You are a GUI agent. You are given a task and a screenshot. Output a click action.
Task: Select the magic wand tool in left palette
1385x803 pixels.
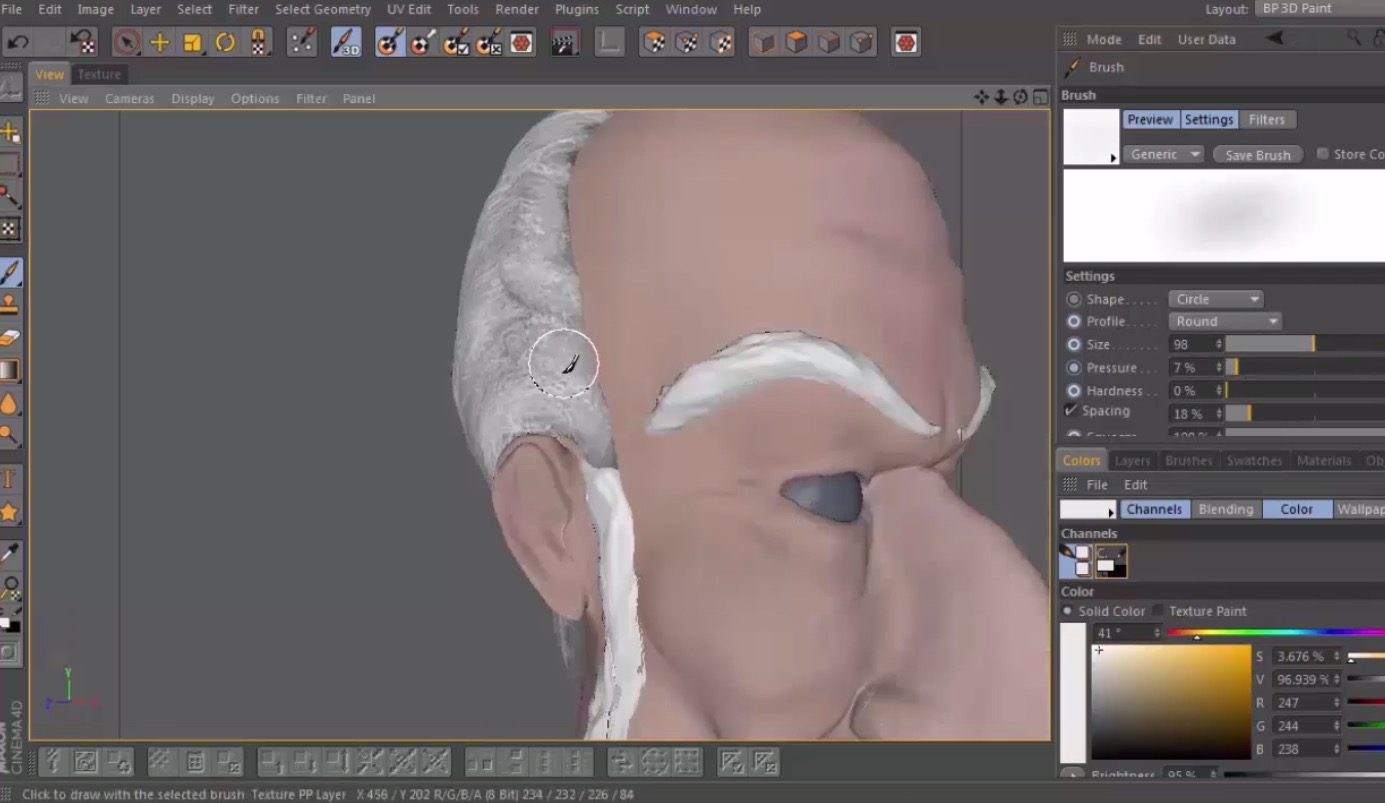coord(10,196)
